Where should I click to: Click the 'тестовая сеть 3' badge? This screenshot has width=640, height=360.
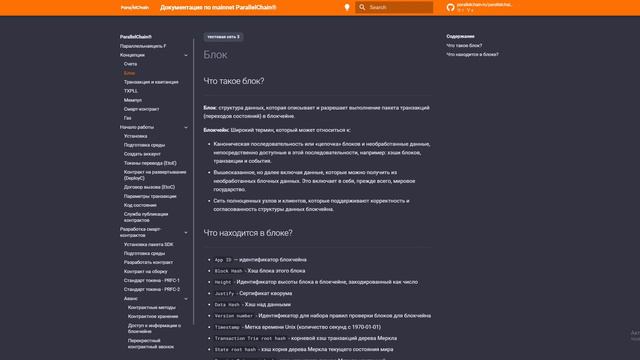223,37
